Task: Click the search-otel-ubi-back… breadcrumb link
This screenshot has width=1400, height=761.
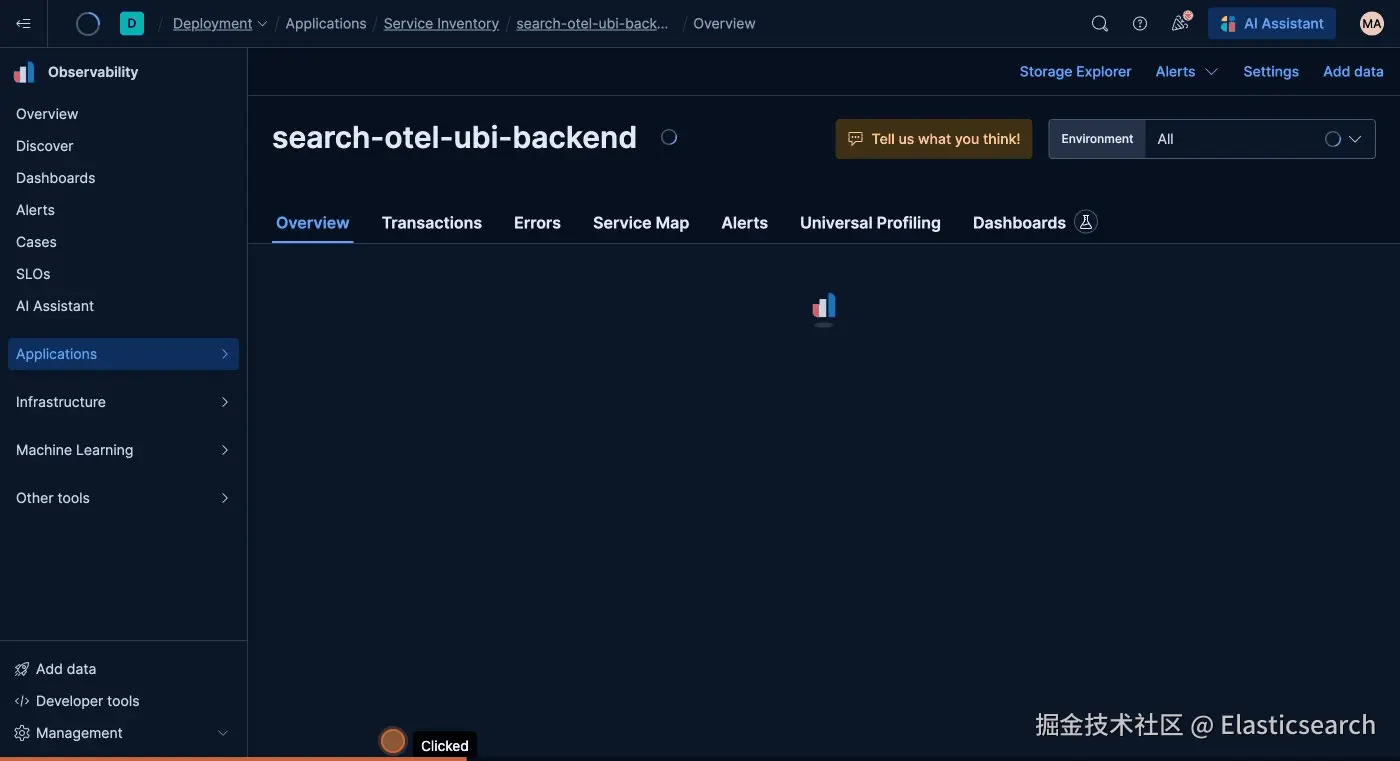Action: click(592, 23)
